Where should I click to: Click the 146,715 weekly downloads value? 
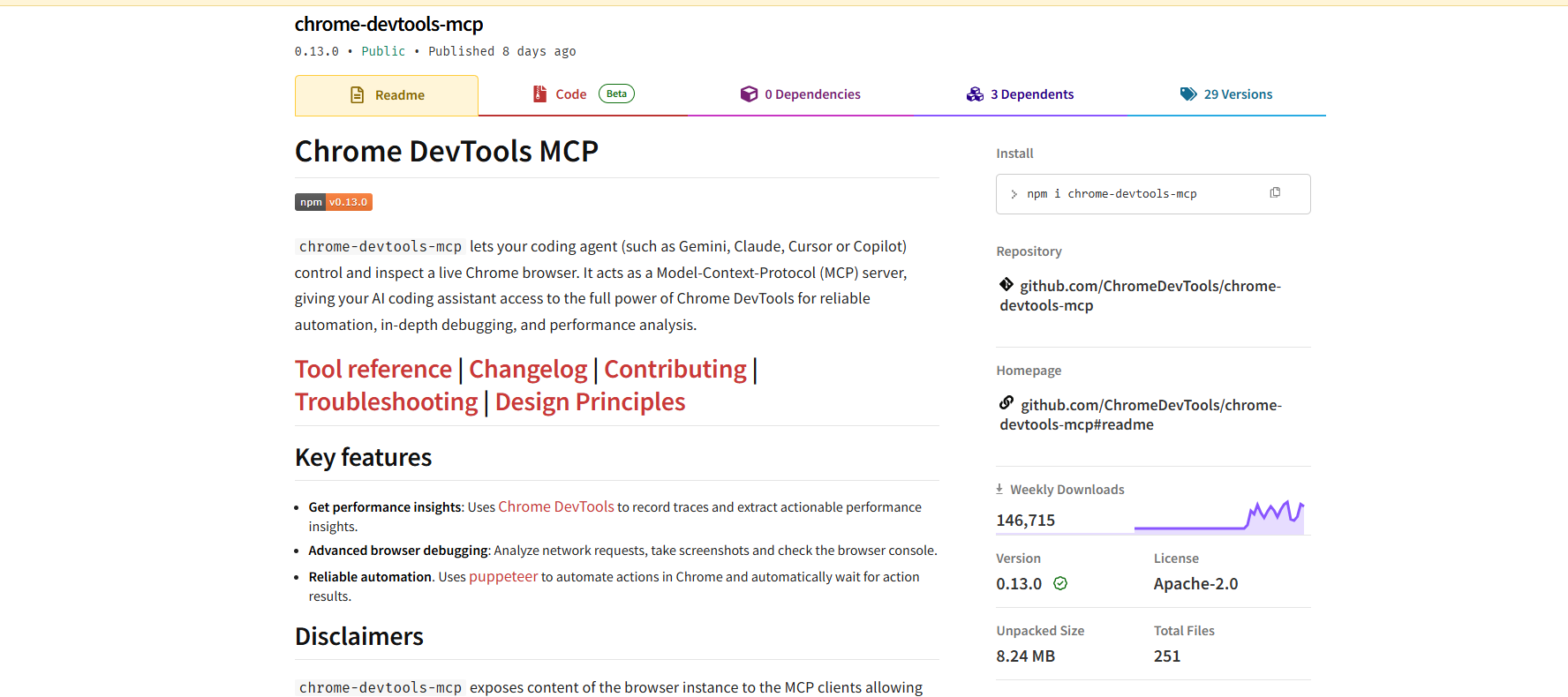pos(1026,521)
